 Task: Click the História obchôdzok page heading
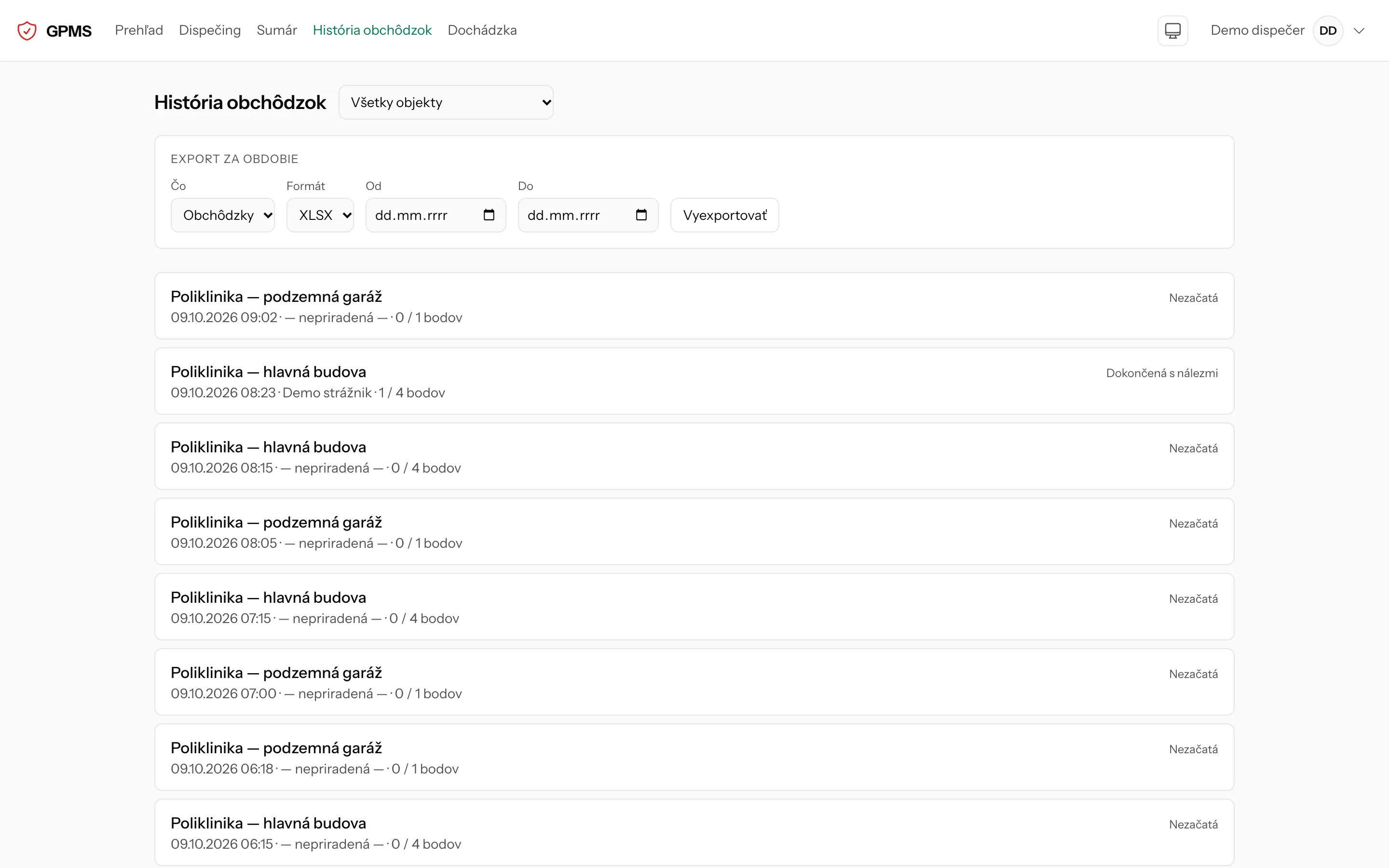point(240,102)
